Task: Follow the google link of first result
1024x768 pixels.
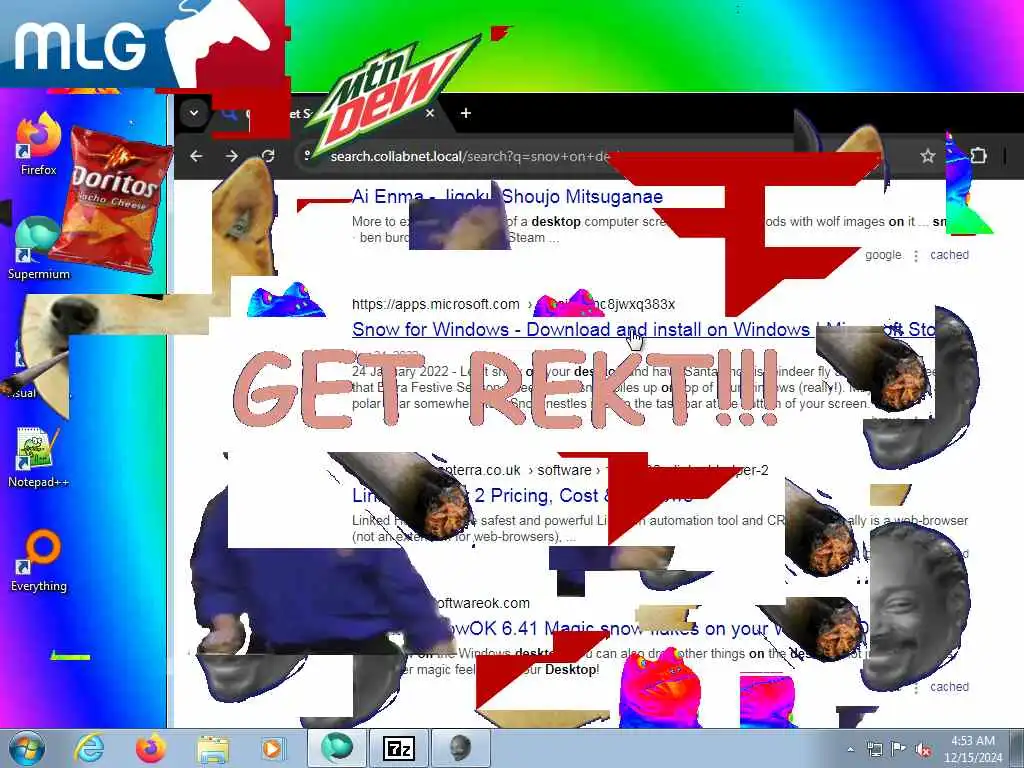Action: click(883, 255)
